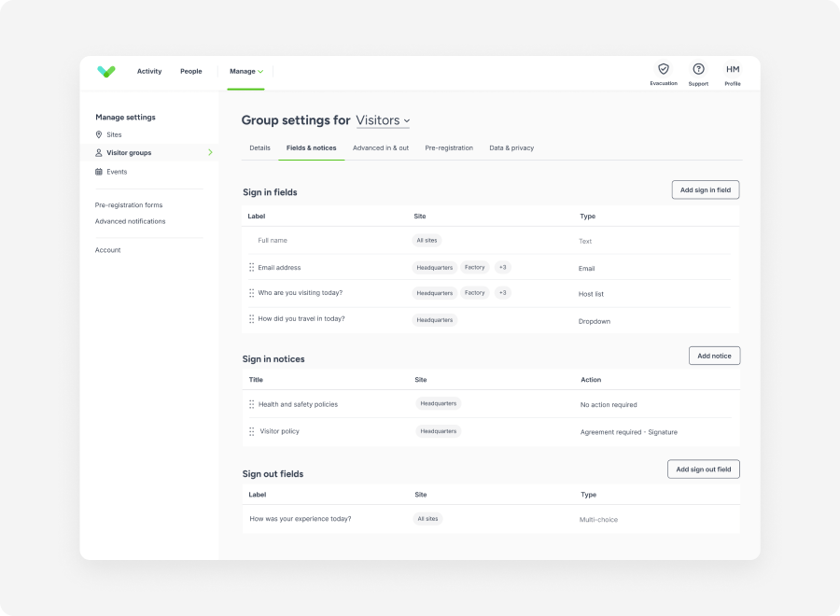
Task: Open Events in the sidebar
Action: (116, 172)
